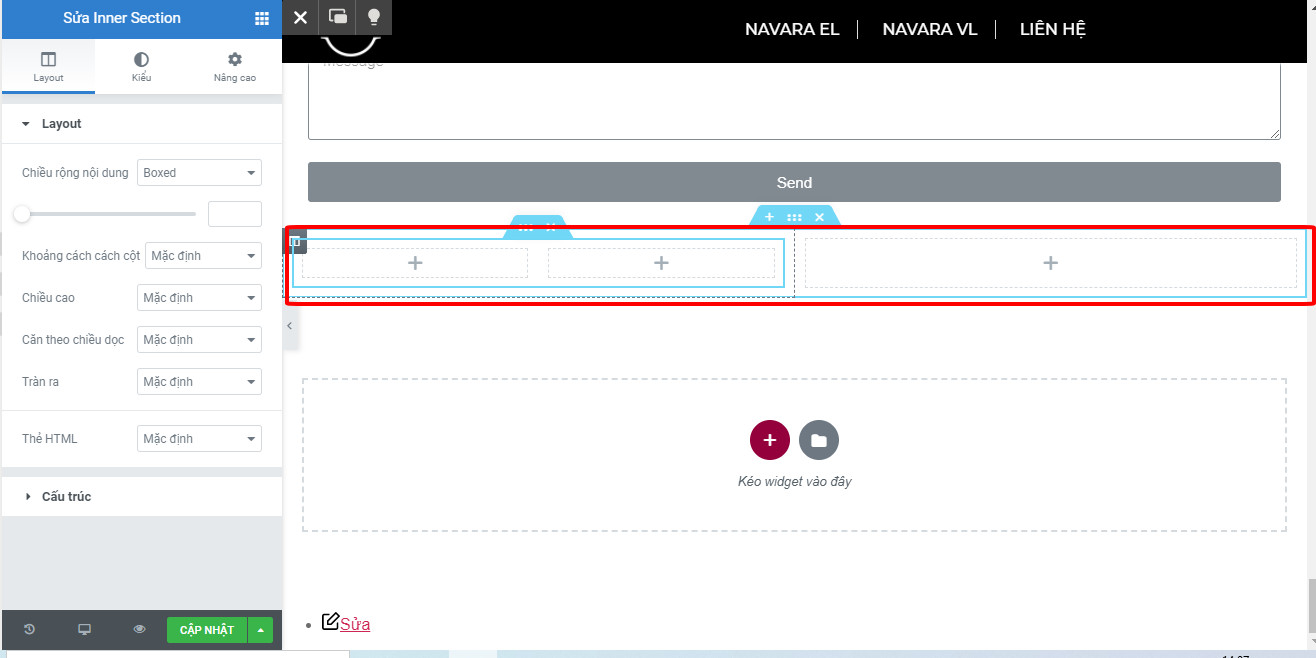Open the widgets grid menu icon
The width and height of the screenshot is (1316, 658).
[x=262, y=18]
